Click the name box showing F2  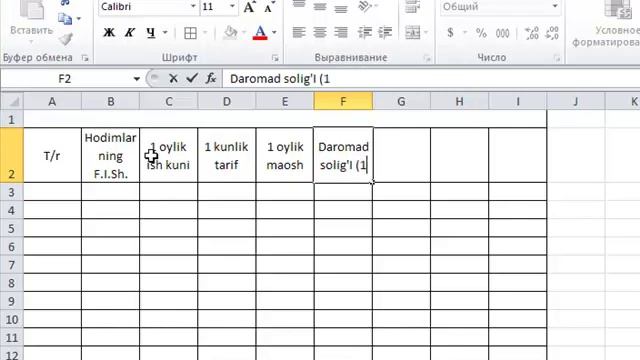(x=65, y=79)
